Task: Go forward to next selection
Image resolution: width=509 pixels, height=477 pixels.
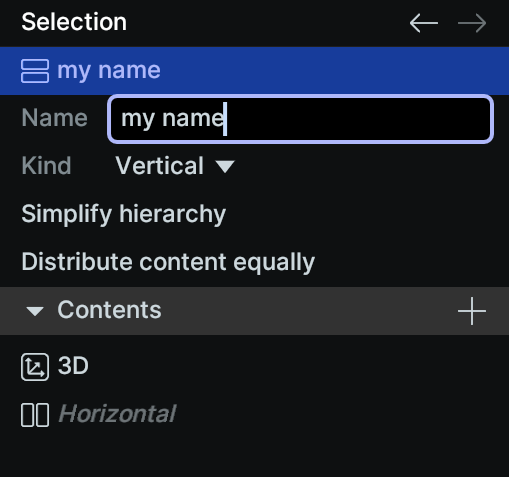Action: (472, 23)
